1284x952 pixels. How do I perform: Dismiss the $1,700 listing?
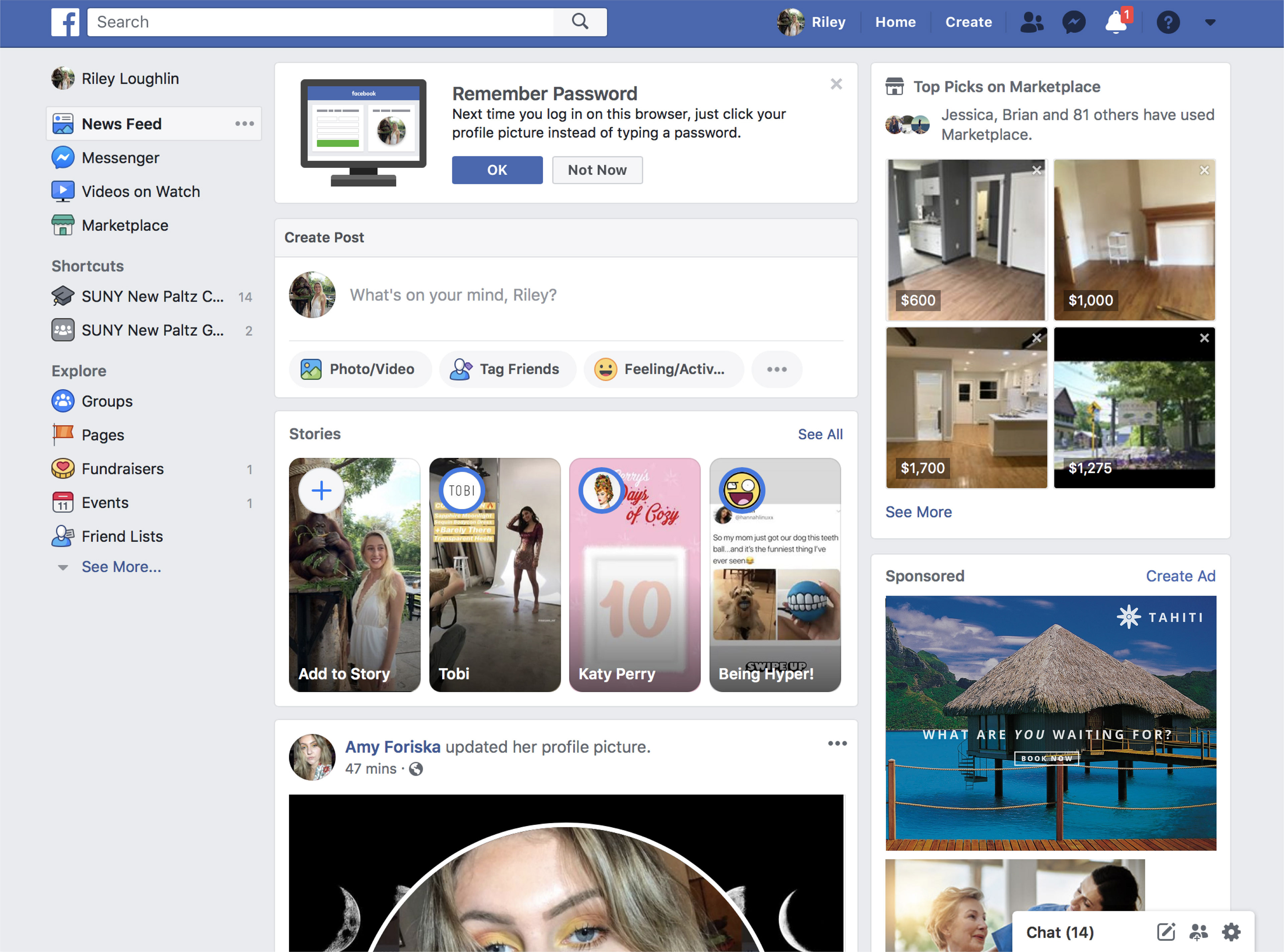tap(1037, 338)
